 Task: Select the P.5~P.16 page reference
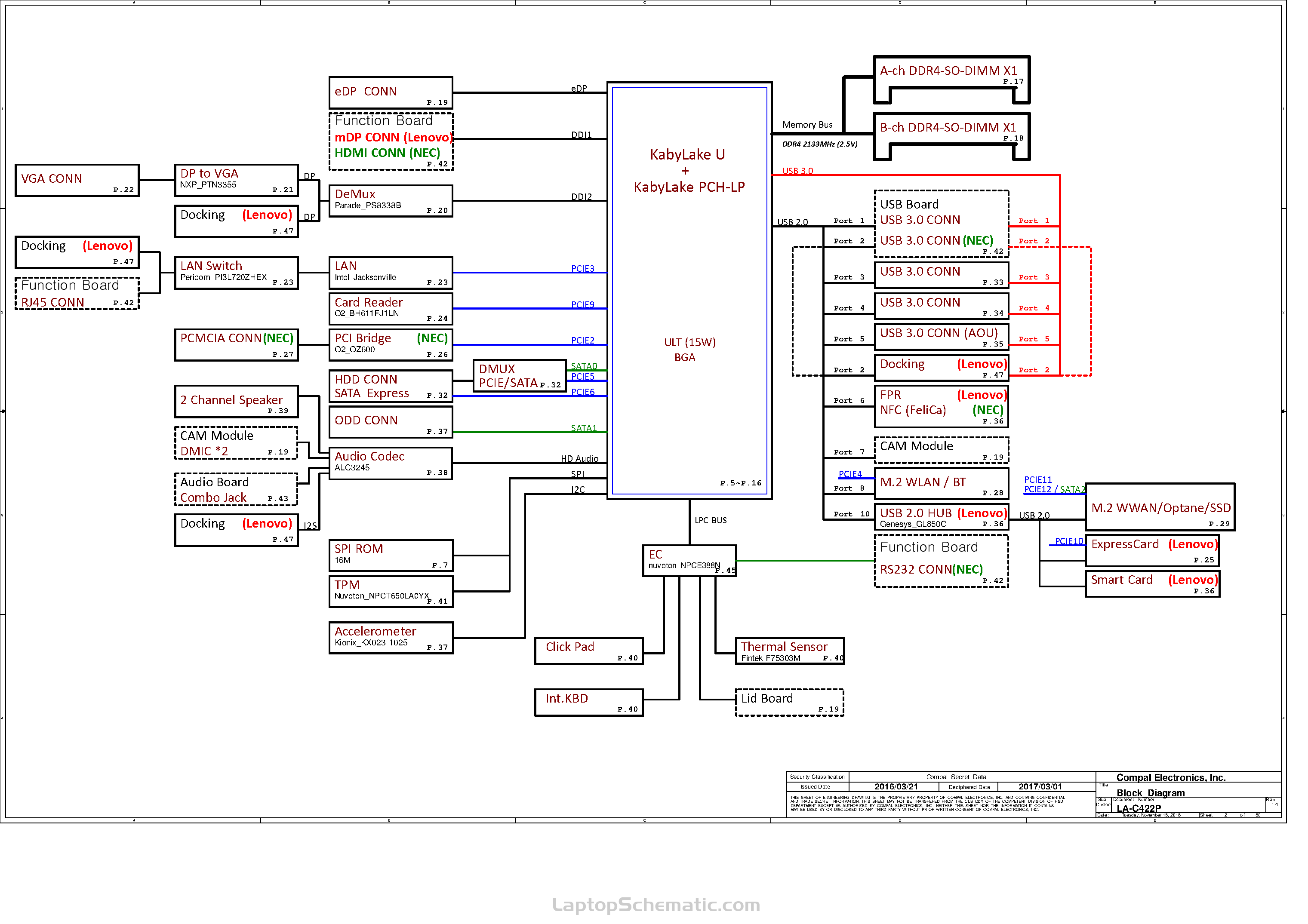click(x=741, y=483)
